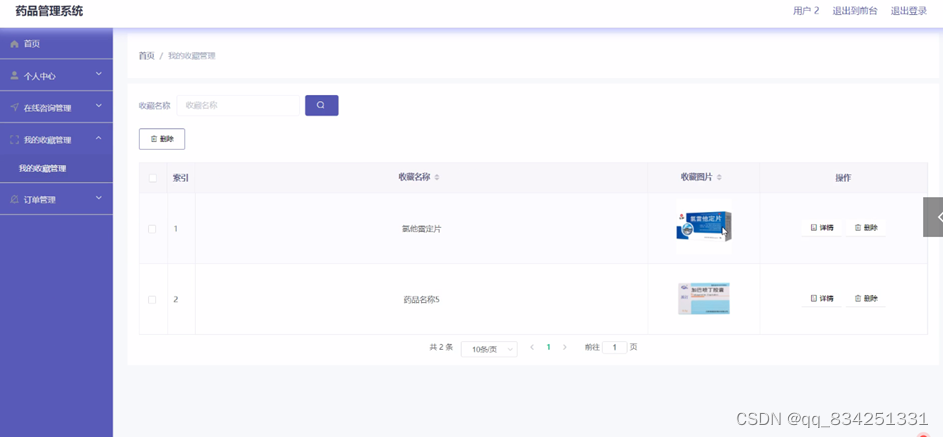Viewport: 943px width, 437px height.
Task: Click the 氯他雷定片 name cell
Action: click(422, 229)
